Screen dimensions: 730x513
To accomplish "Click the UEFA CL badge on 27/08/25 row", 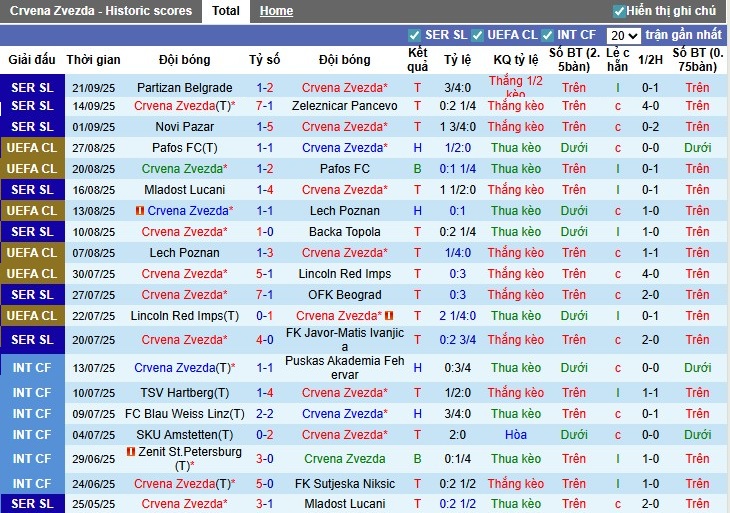I will pyautogui.click(x=32, y=147).
